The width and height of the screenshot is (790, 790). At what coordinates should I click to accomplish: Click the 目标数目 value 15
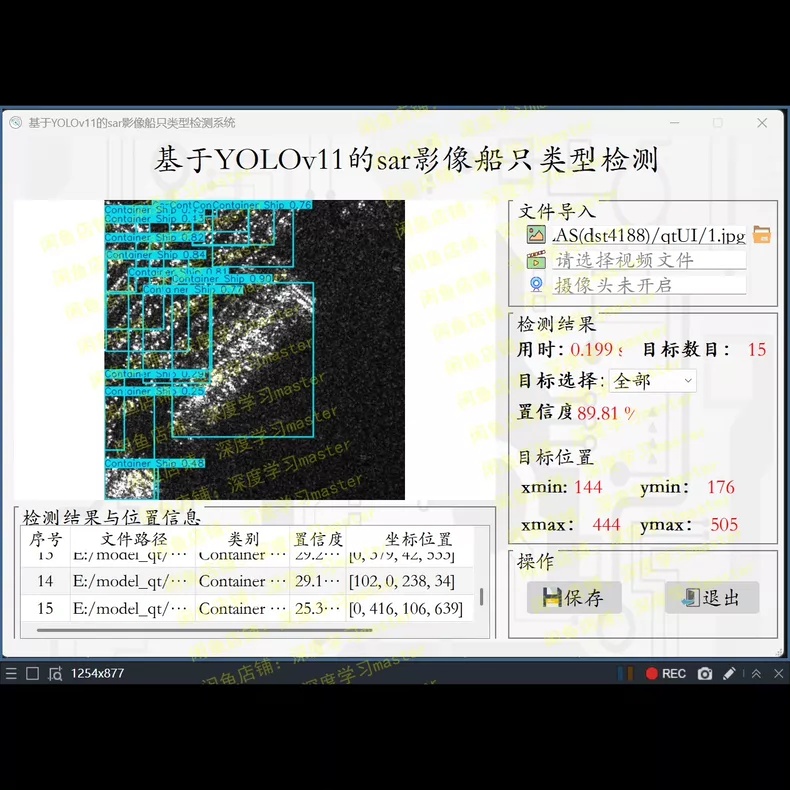[x=757, y=349]
